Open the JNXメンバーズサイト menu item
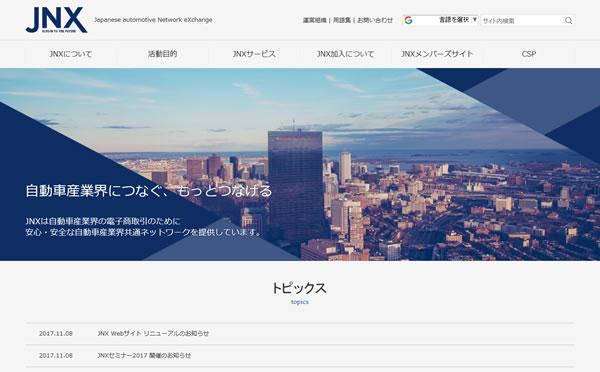Image resolution: width=600 pixels, height=372 pixels. (437, 54)
